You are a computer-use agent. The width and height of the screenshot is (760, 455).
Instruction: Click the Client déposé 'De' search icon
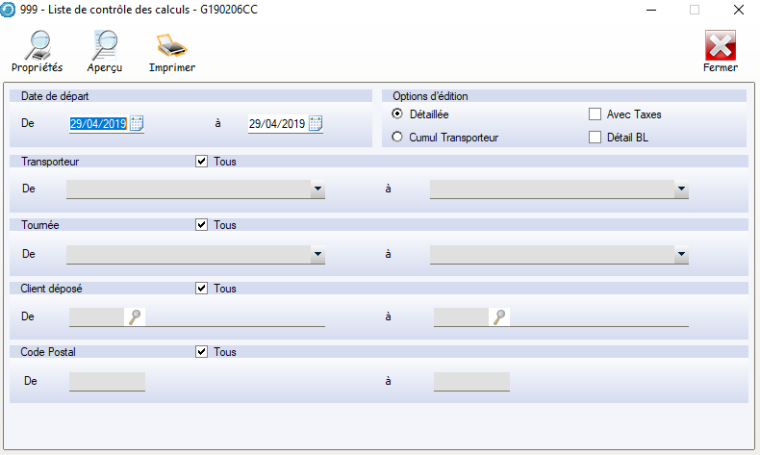pos(135,317)
